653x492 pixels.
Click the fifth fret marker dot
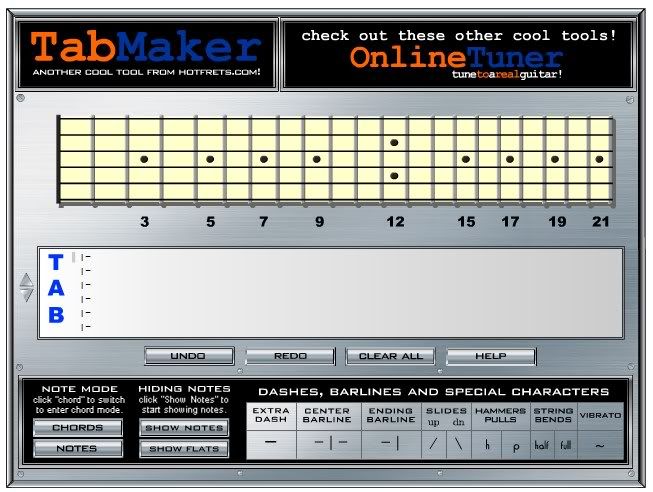click(x=210, y=159)
